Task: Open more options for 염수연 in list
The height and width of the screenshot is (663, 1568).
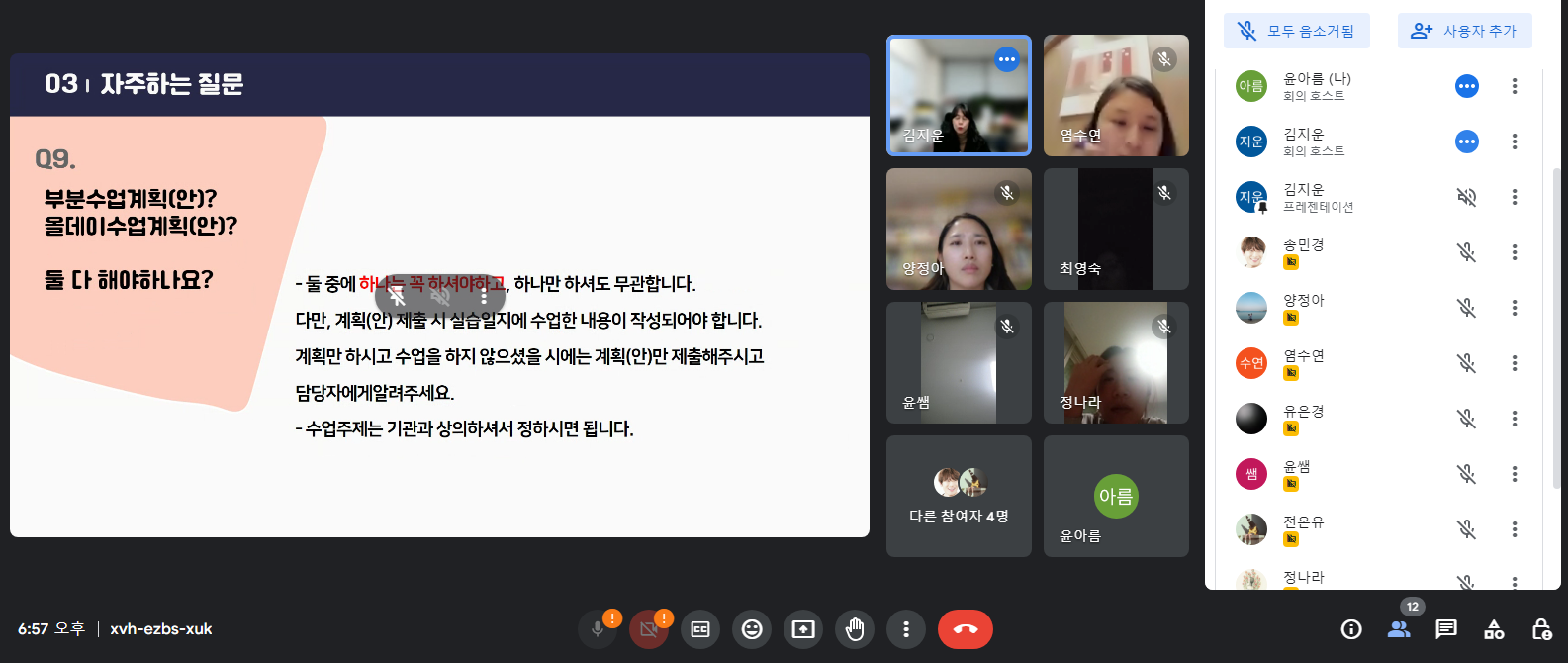Action: [x=1515, y=363]
